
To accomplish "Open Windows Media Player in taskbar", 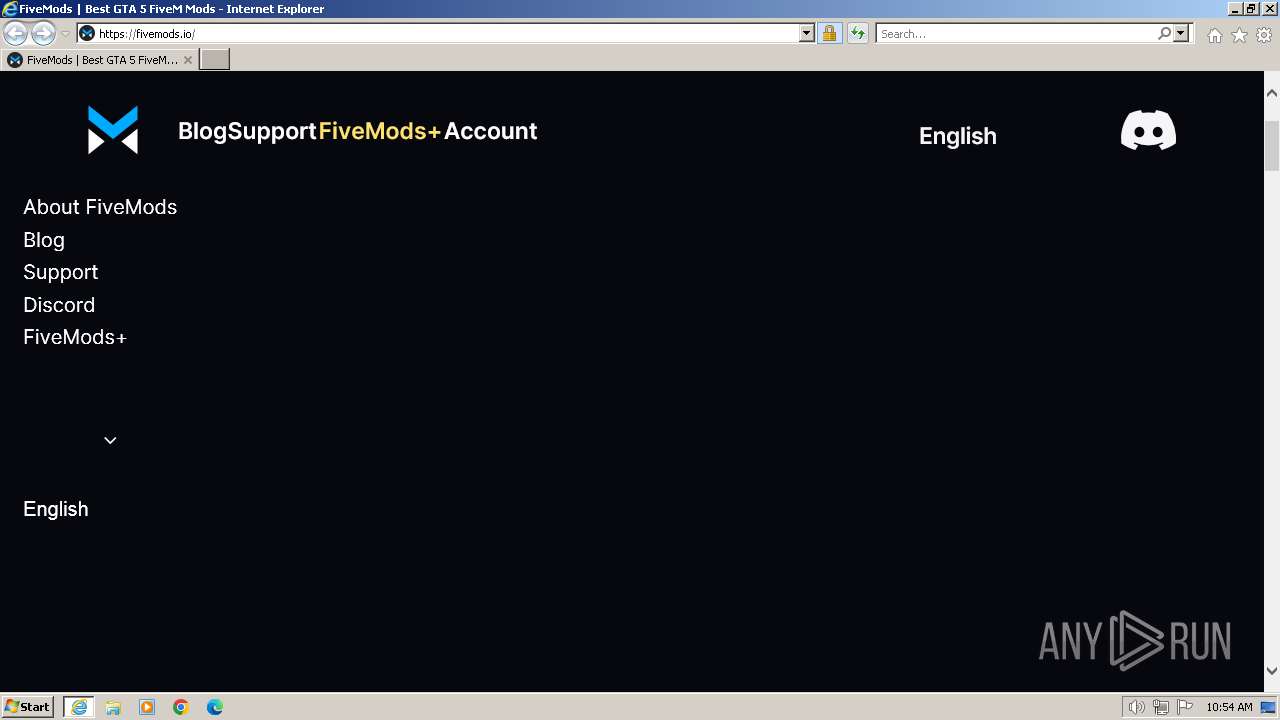I will point(147,707).
